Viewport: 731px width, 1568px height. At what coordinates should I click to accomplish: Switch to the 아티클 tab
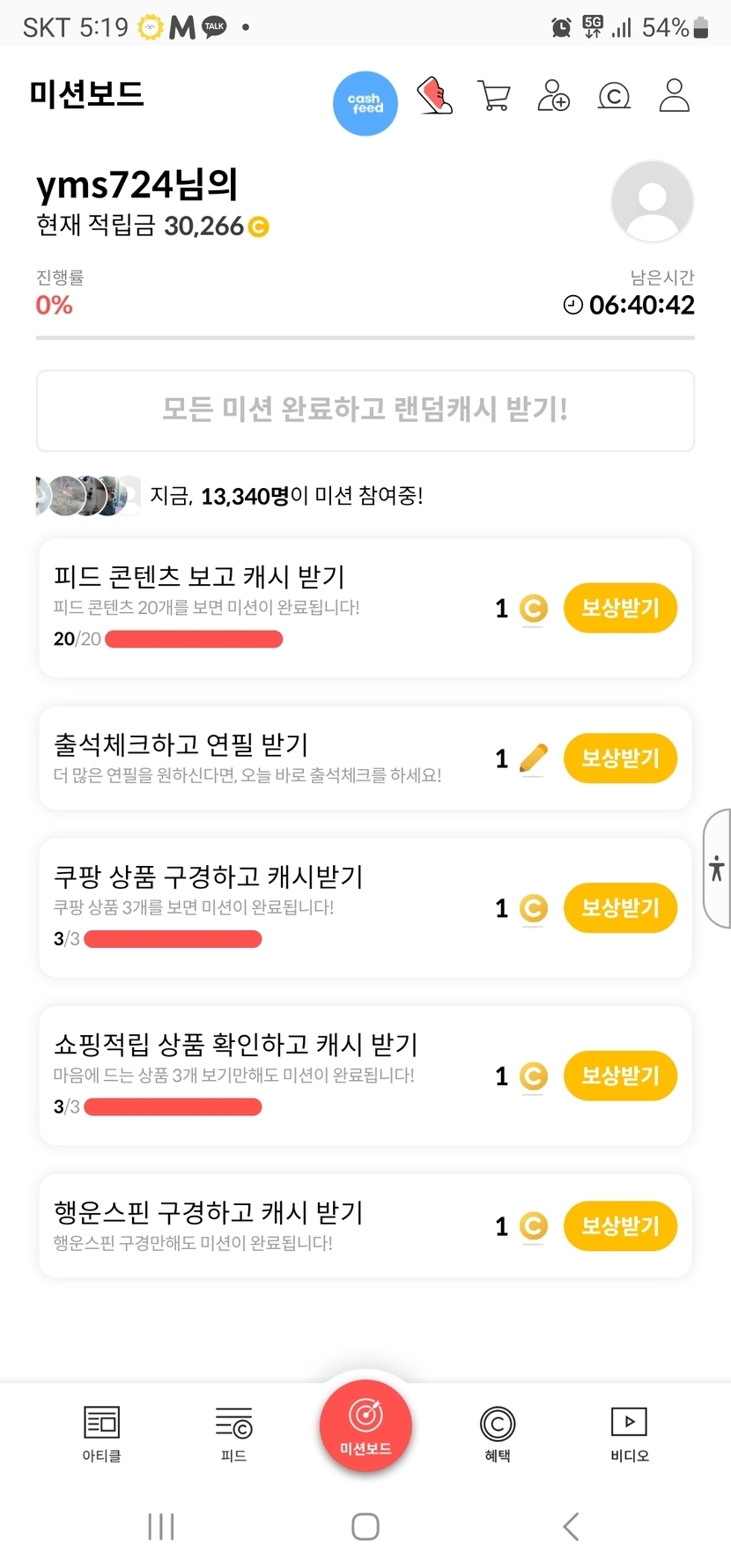101,1432
